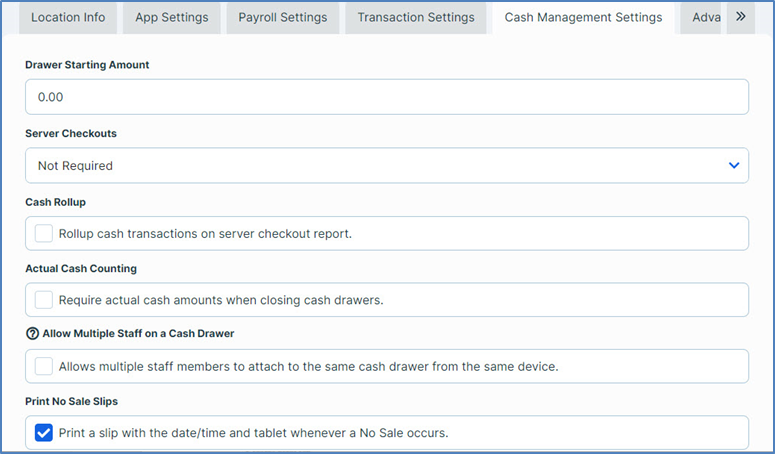Click the help icon beside Allow Multiple Staff
Image resolution: width=775 pixels, height=454 pixels.
point(32,333)
